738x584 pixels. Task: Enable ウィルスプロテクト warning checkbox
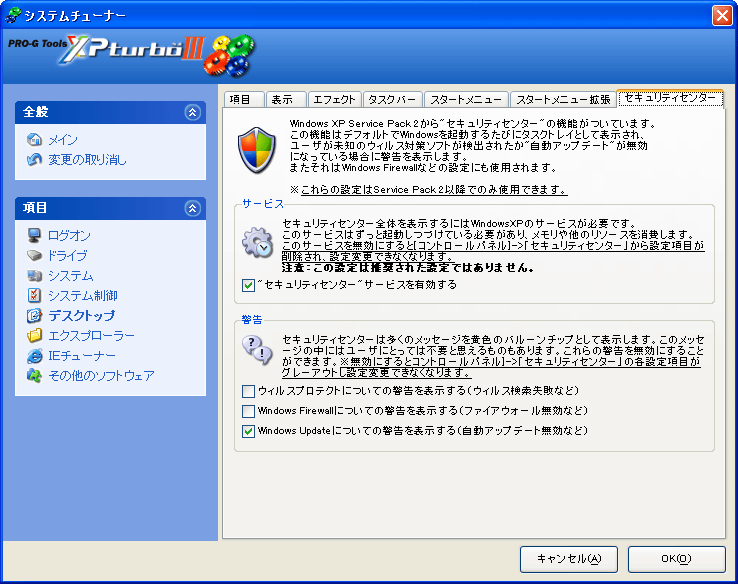click(x=248, y=391)
